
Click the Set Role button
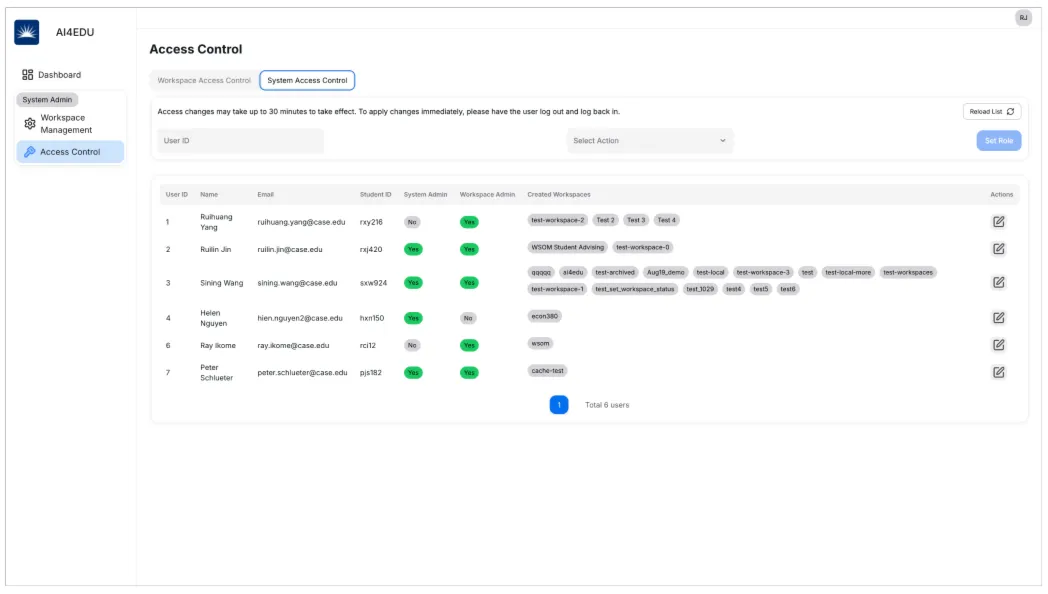click(x=999, y=140)
